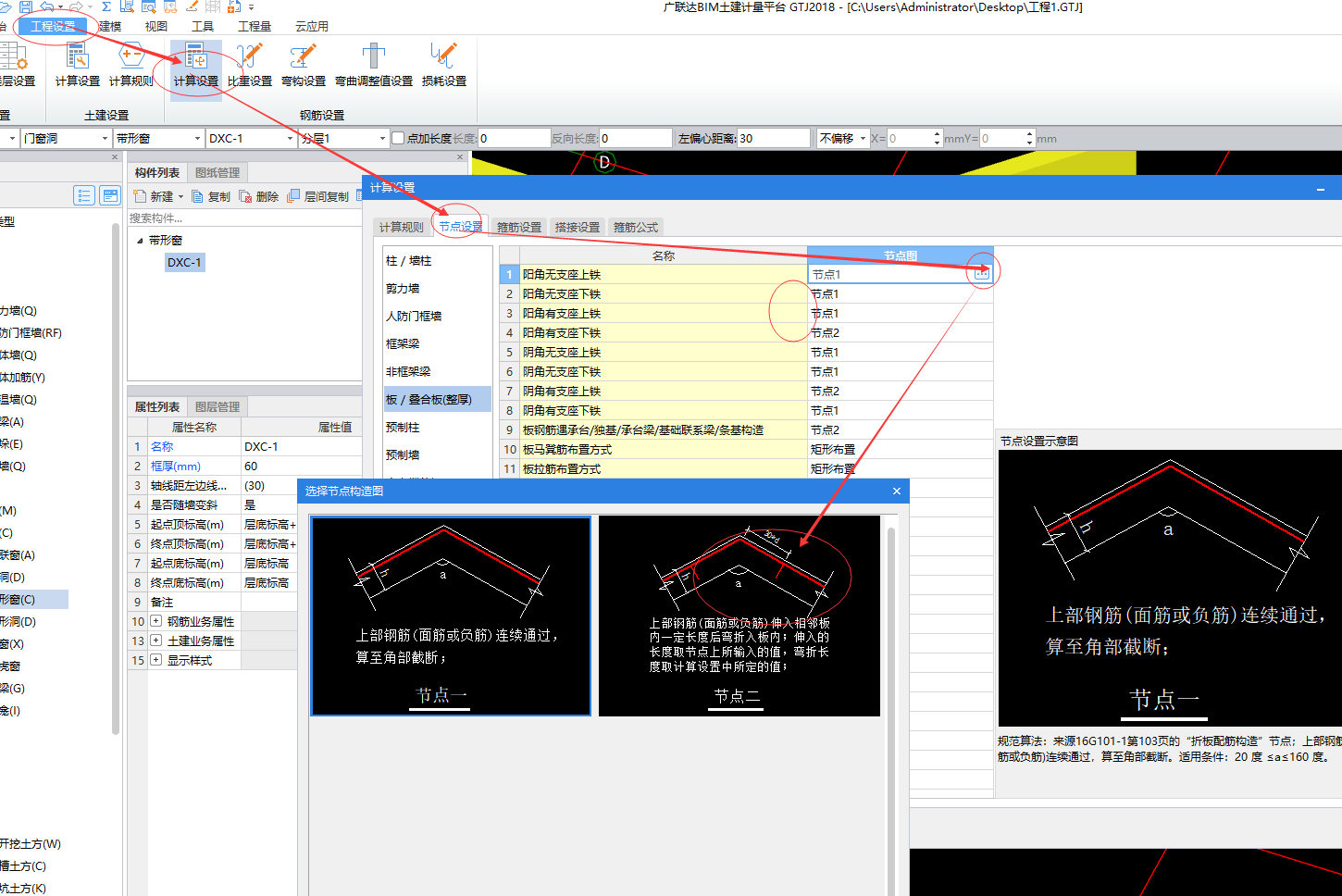Open 工程设置 ribbon tab
1342x896 pixels.
(x=53, y=26)
